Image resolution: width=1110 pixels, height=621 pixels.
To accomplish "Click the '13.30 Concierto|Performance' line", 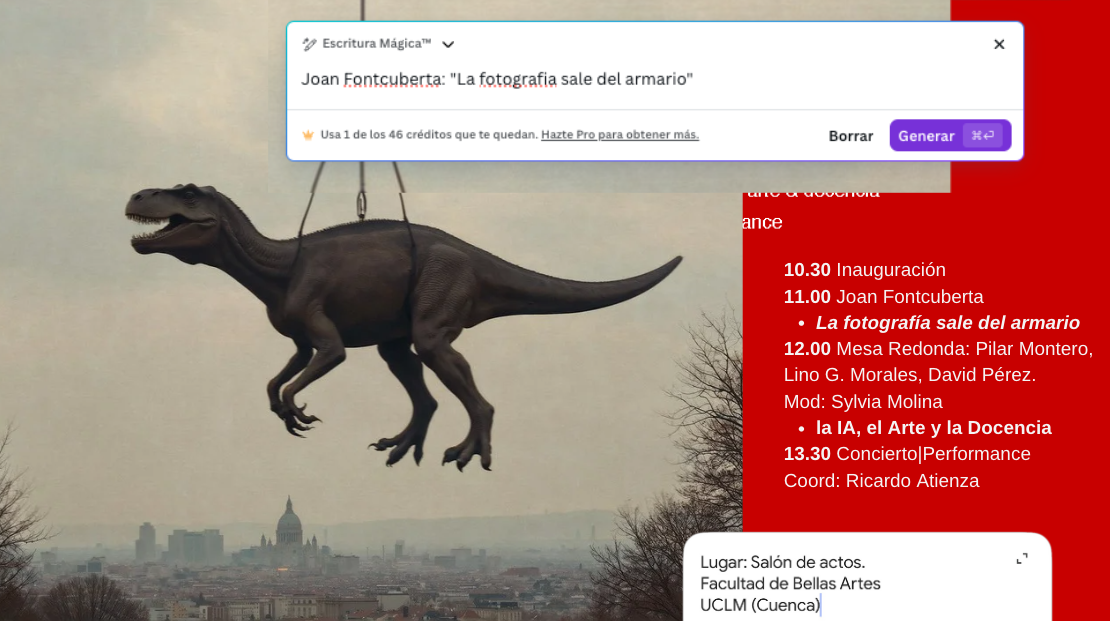I will (906, 454).
